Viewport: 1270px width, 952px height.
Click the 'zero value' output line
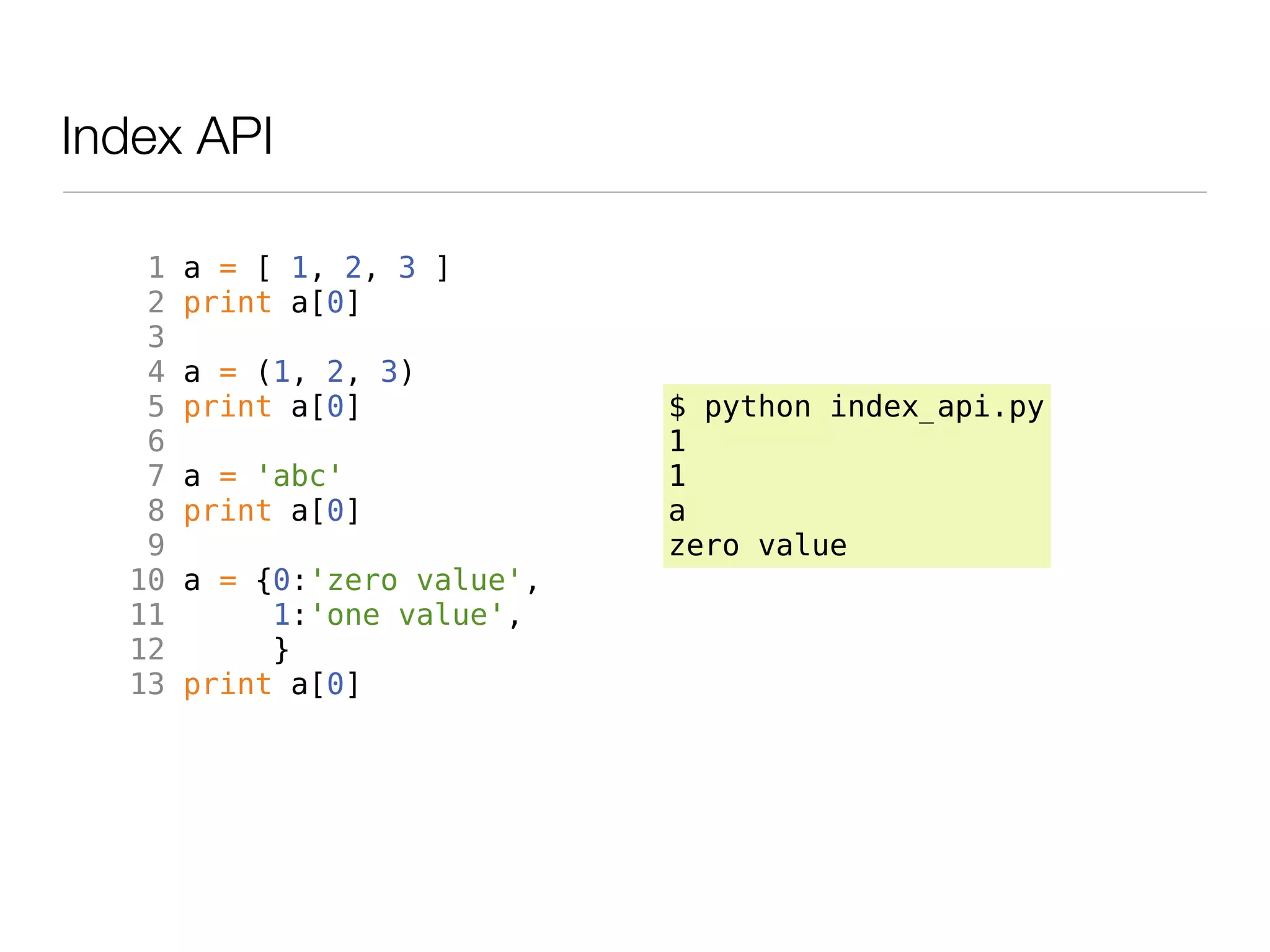758,546
